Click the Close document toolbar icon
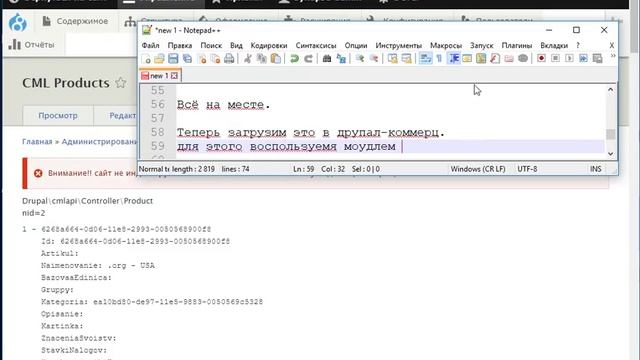This screenshot has width=640, height=360. 202,58
